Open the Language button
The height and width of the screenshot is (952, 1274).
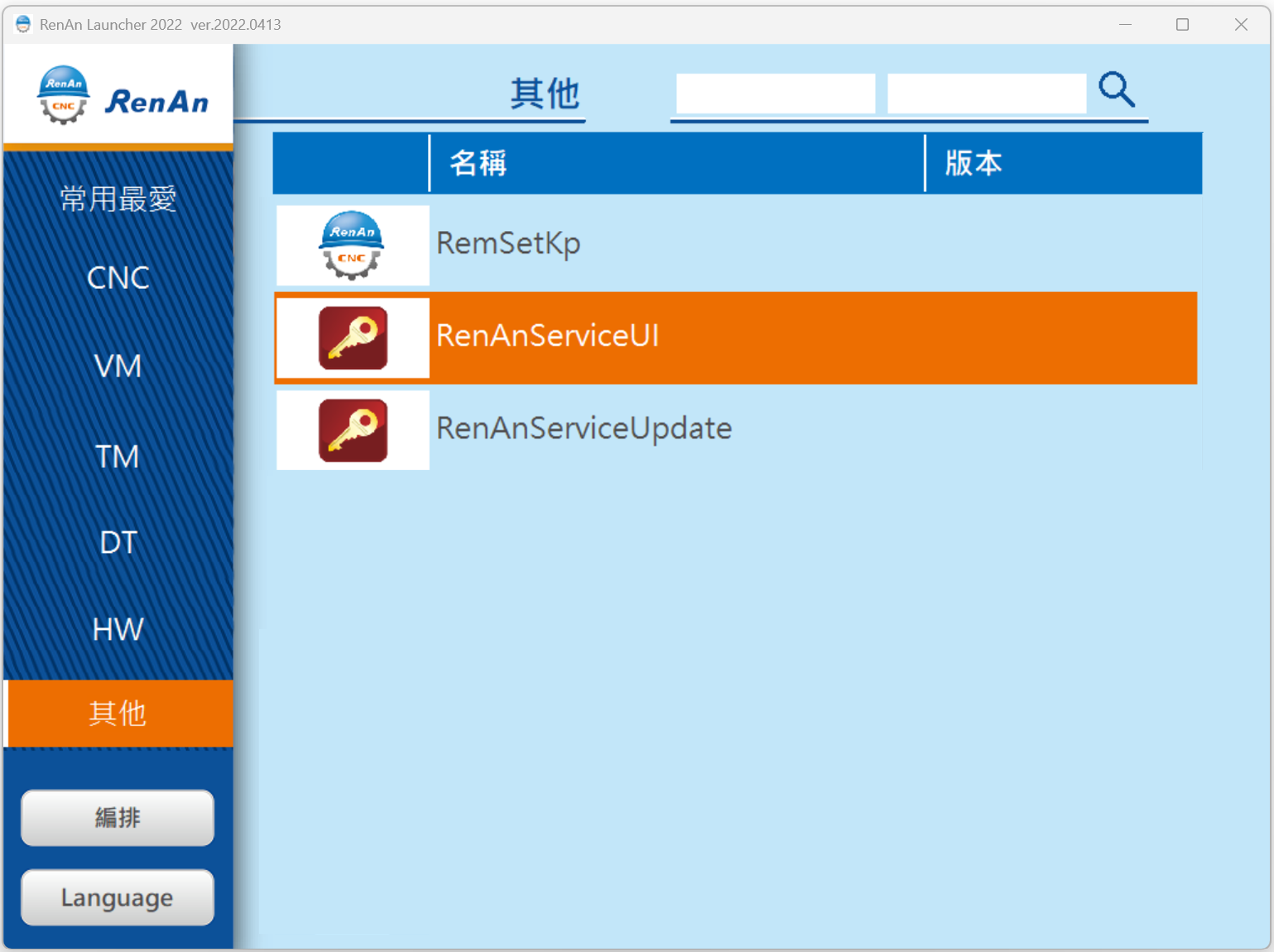pos(117,897)
